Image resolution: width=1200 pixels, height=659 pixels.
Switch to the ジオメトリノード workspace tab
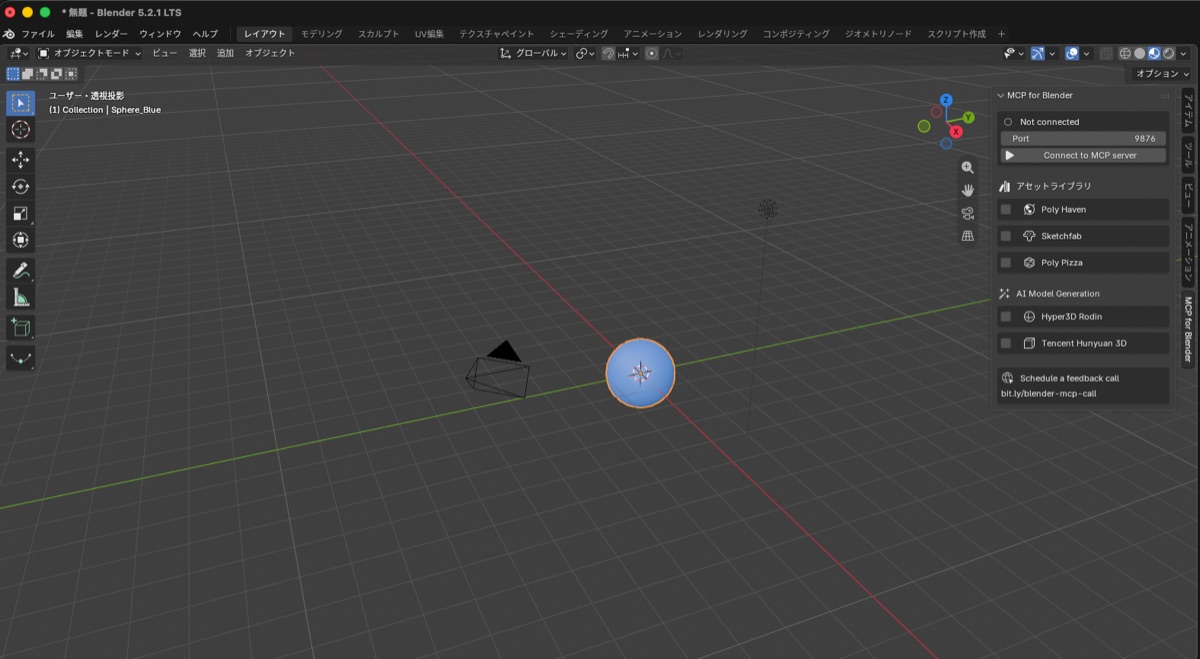pos(878,33)
